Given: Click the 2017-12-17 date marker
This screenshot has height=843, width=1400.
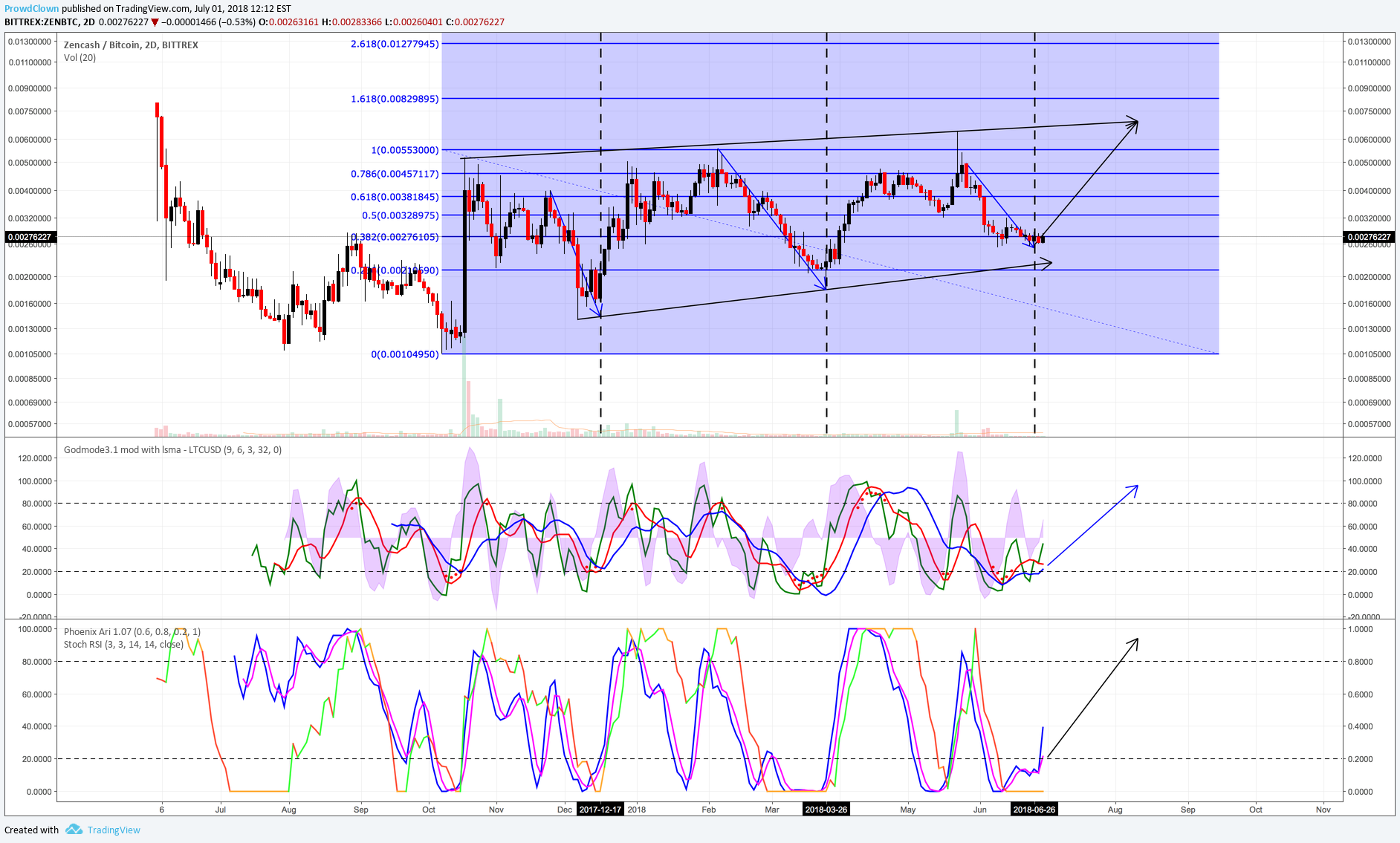Looking at the screenshot, I should [600, 810].
